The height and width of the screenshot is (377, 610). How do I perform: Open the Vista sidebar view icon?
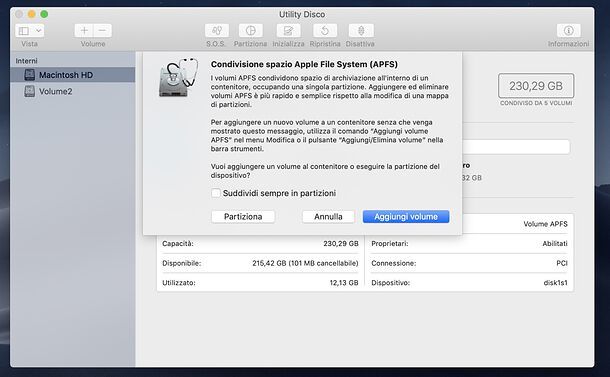click(x=24, y=30)
